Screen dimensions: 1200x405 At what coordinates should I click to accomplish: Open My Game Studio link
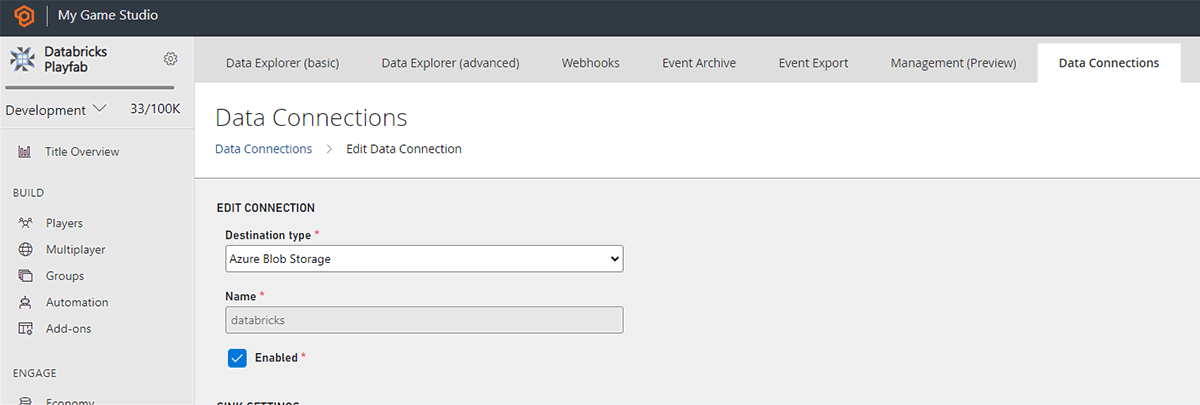108,16
